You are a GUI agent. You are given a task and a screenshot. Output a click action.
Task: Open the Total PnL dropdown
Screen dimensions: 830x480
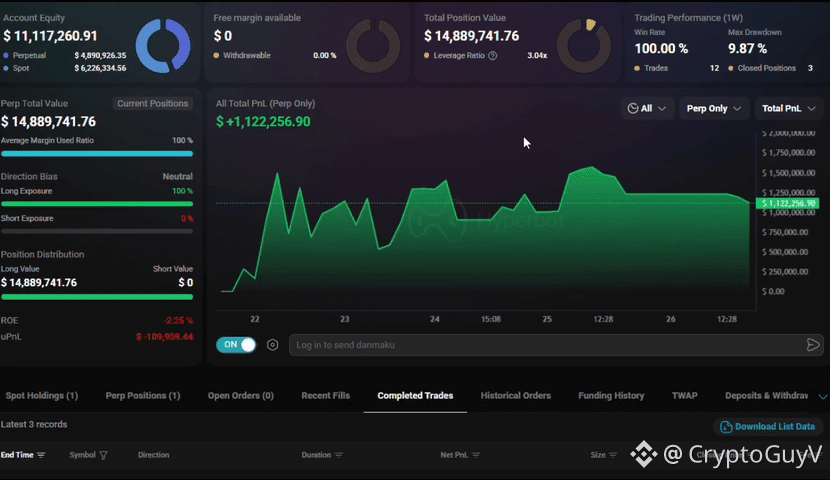(789, 108)
